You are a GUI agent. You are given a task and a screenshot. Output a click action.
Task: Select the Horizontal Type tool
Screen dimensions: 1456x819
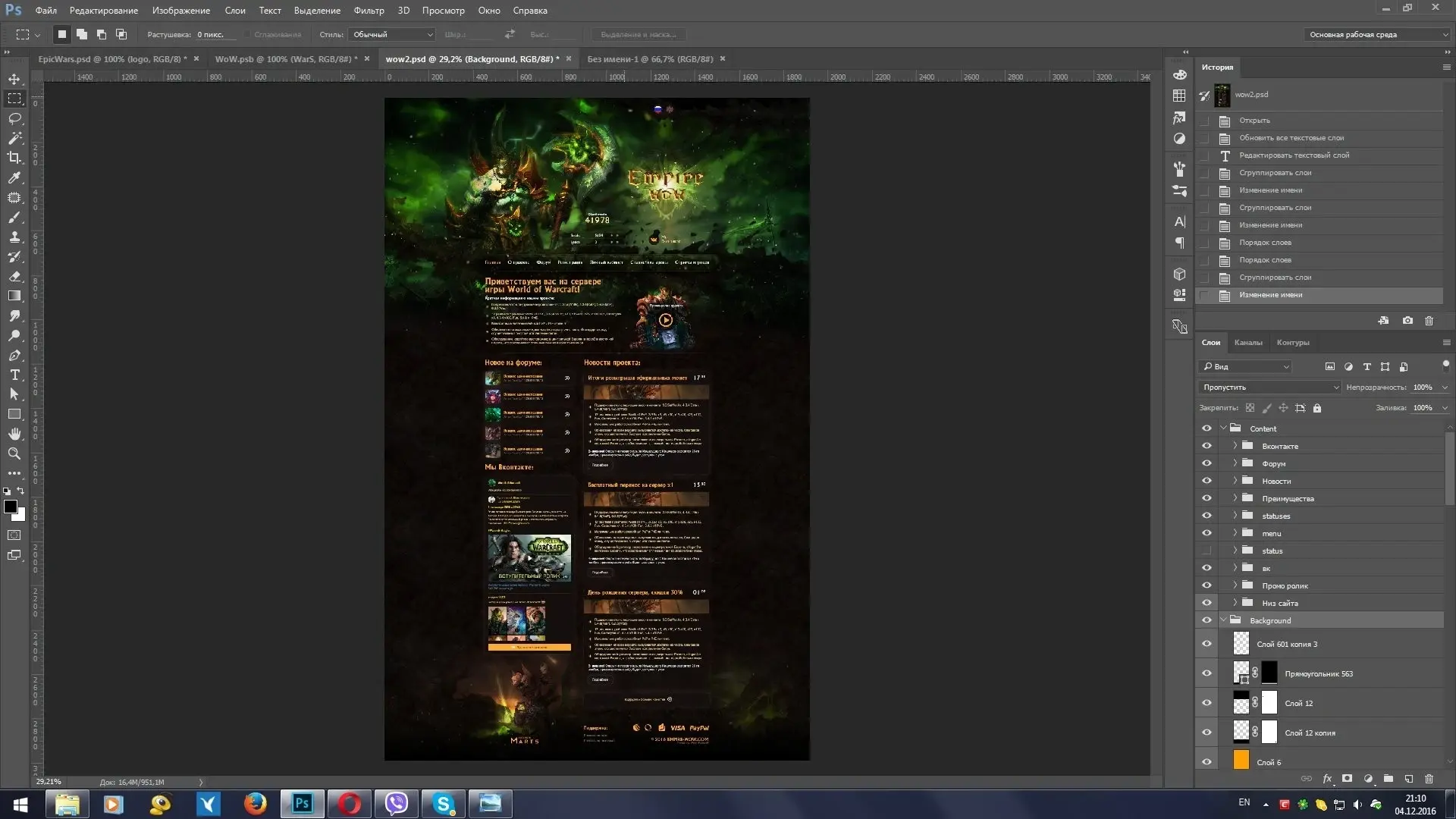(x=14, y=375)
